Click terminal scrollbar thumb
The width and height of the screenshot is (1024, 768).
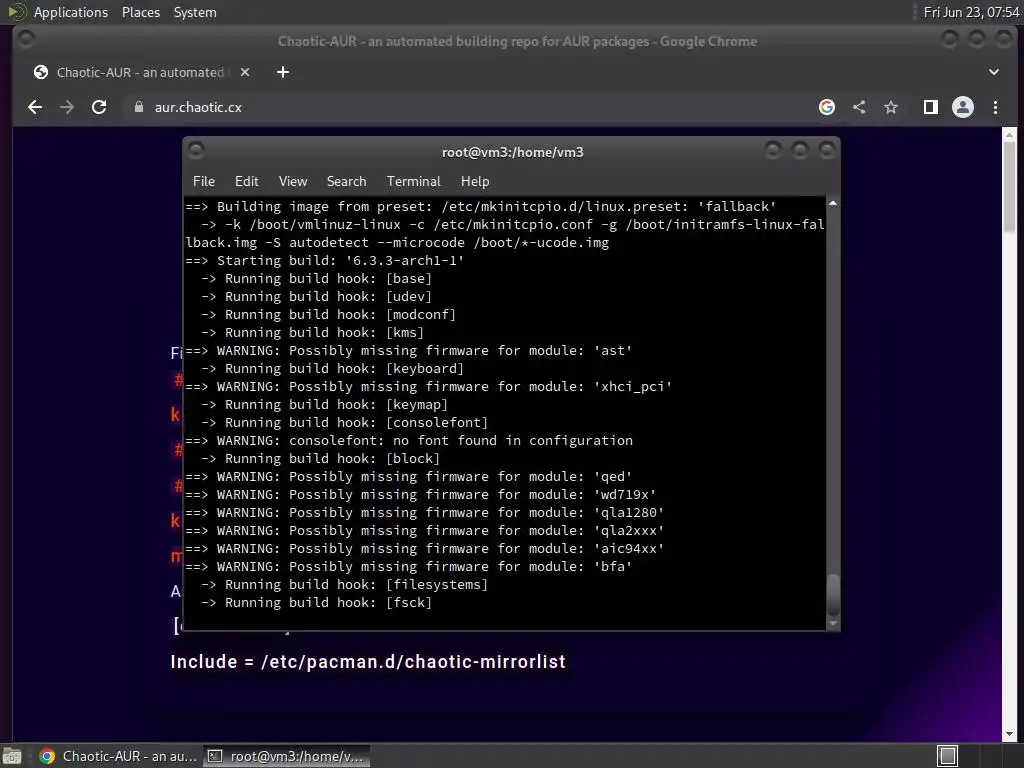833,595
